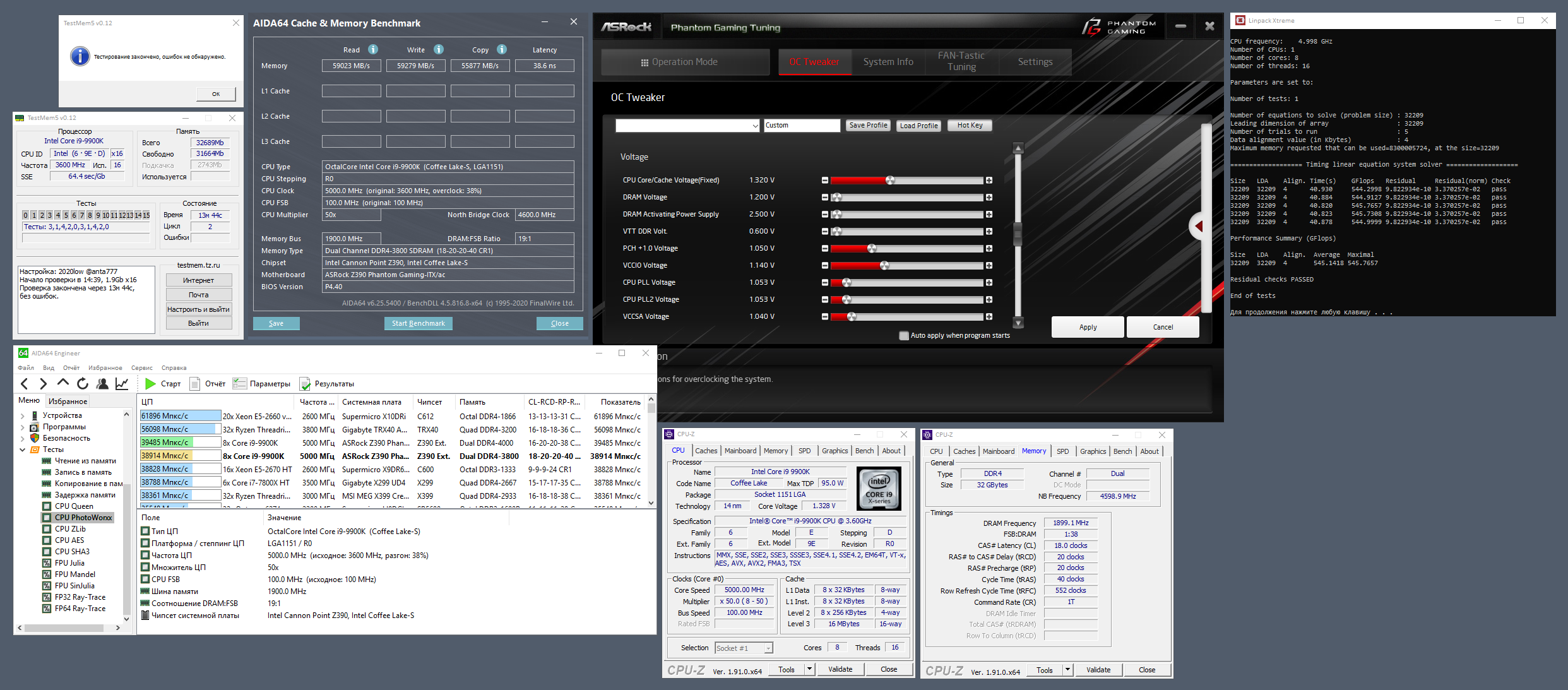Click plus icon for DRAM Voltage
Image resolution: width=1568 pixels, height=690 pixels.
tap(989, 197)
